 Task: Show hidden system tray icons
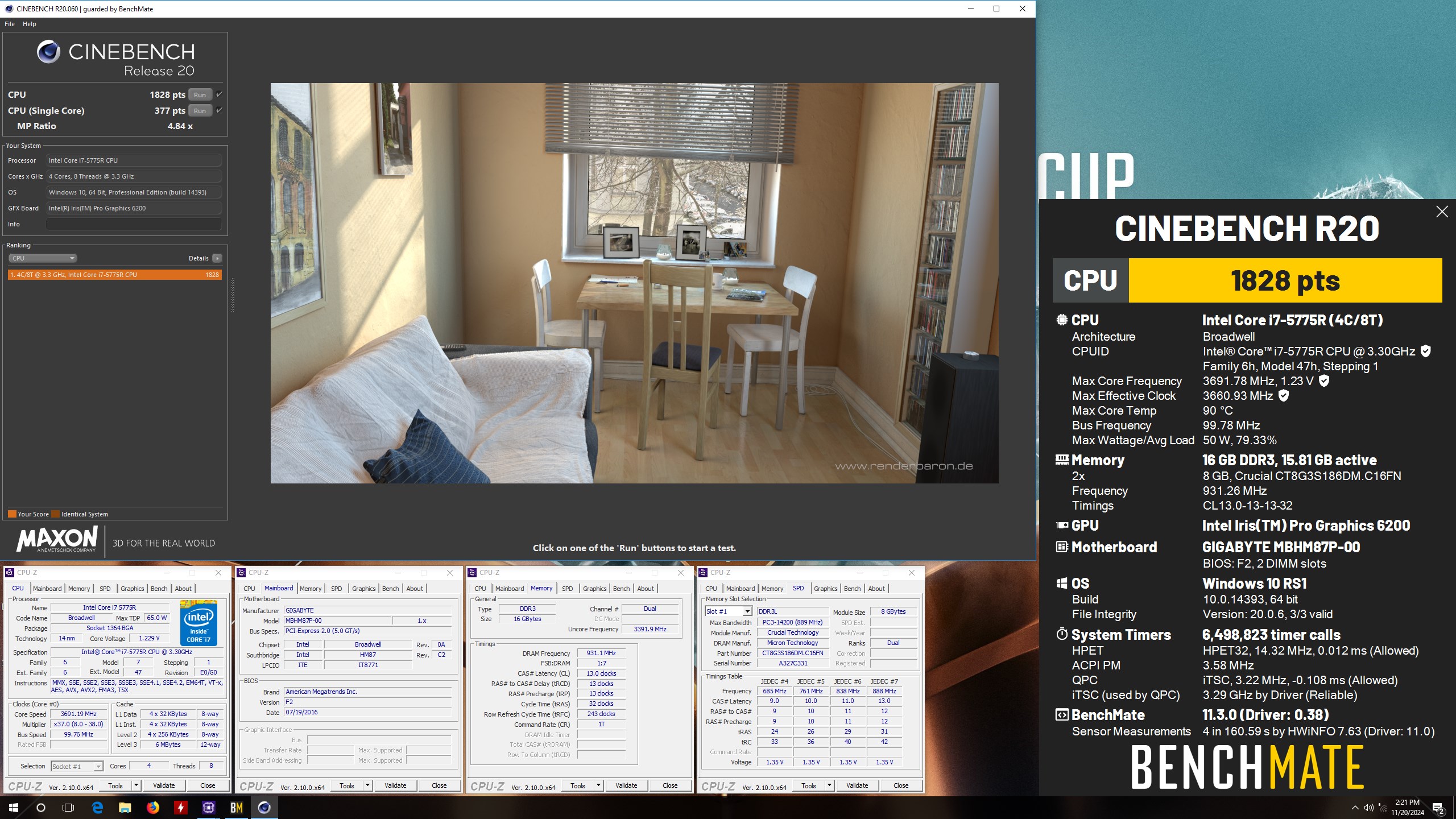click(x=1355, y=808)
